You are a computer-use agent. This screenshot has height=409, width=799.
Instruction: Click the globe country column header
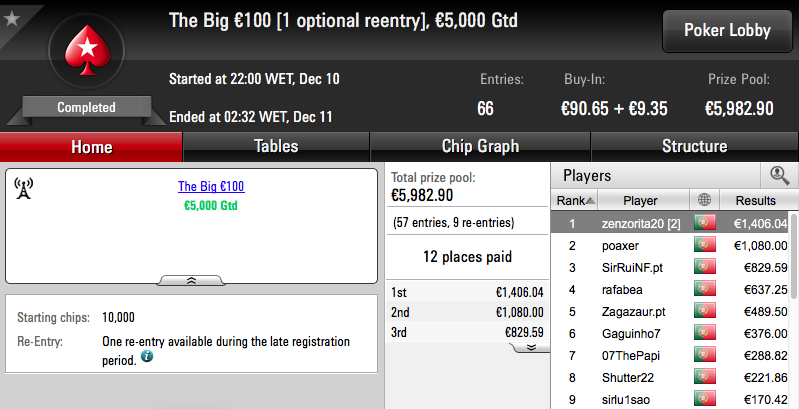pyautogui.click(x=704, y=200)
